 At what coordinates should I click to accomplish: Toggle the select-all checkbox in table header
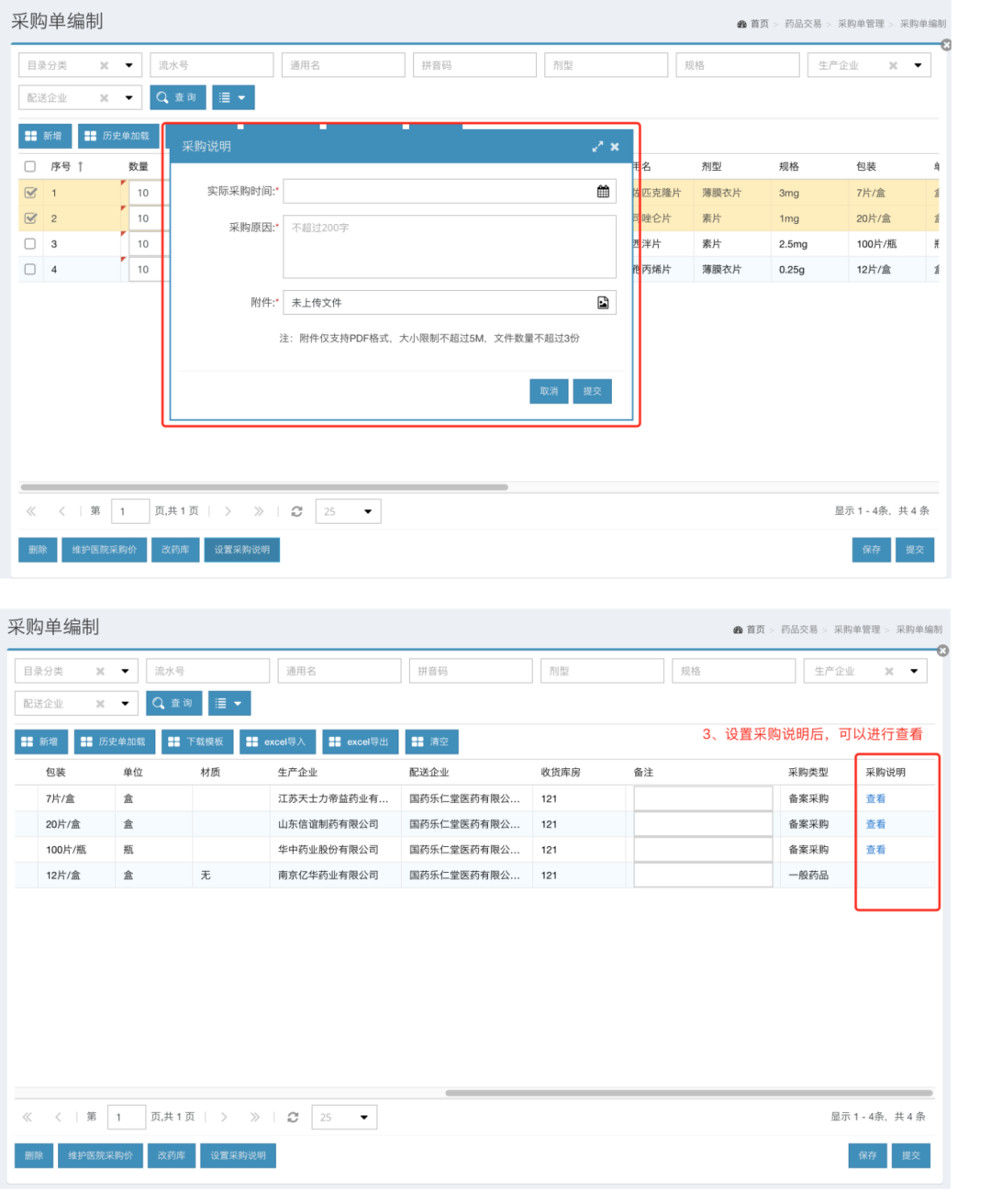click(x=30, y=166)
